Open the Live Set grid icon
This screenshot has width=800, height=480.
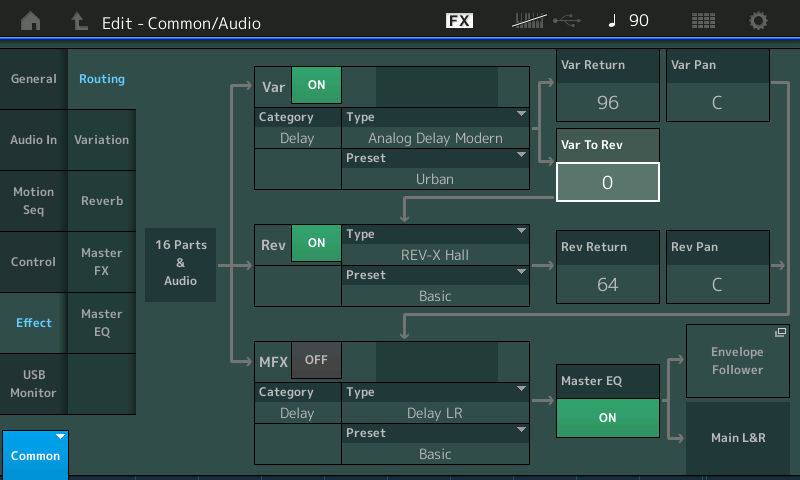tap(703, 21)
